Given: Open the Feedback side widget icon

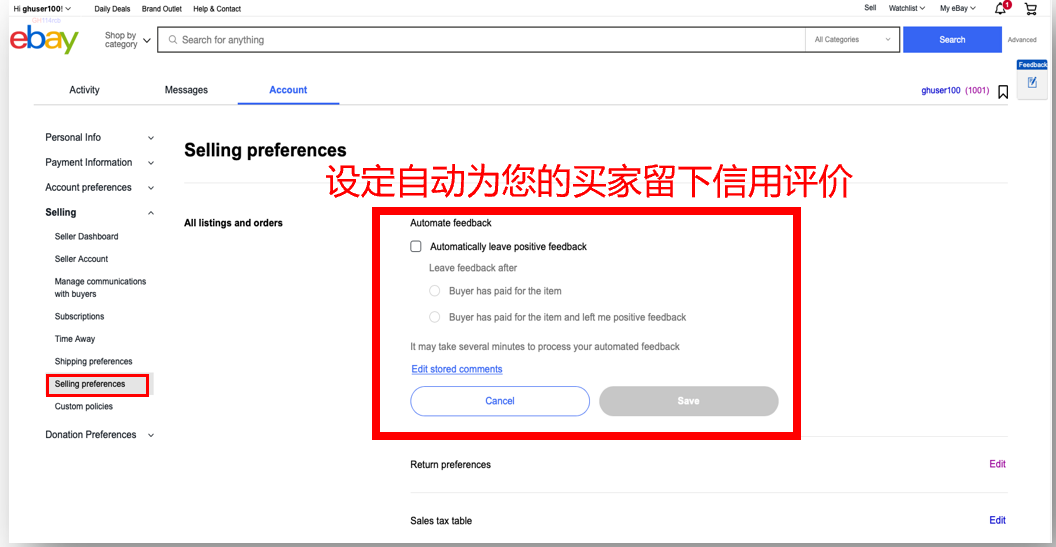Looking at the screenshot, I should [1032, 82].
